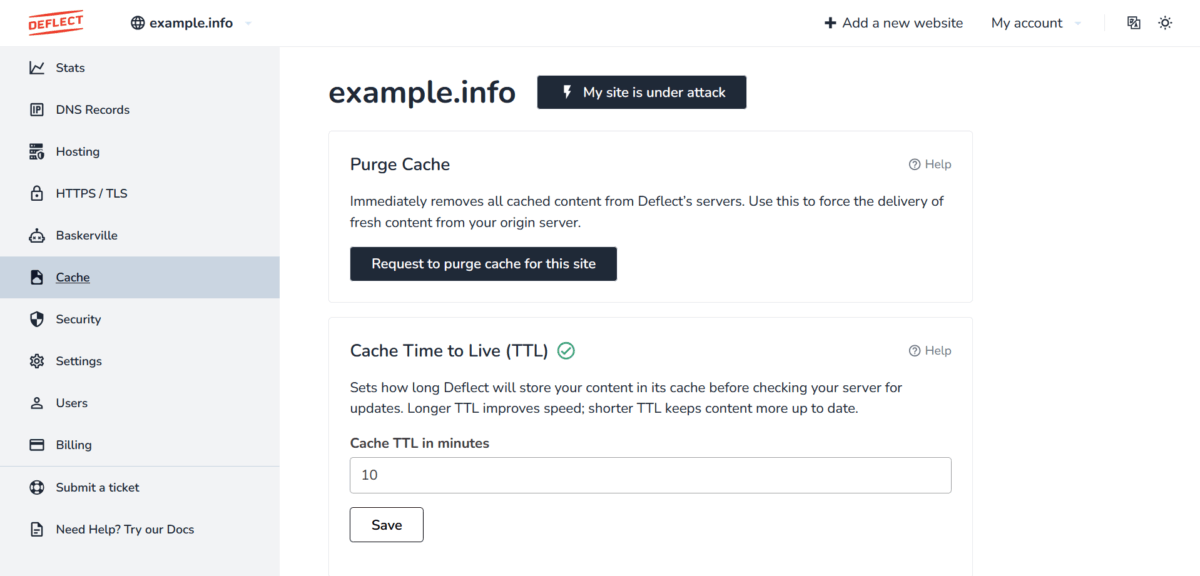Open Help next to Purge Cache
The width and height of the screenshot is (1200, 576).
930,164
